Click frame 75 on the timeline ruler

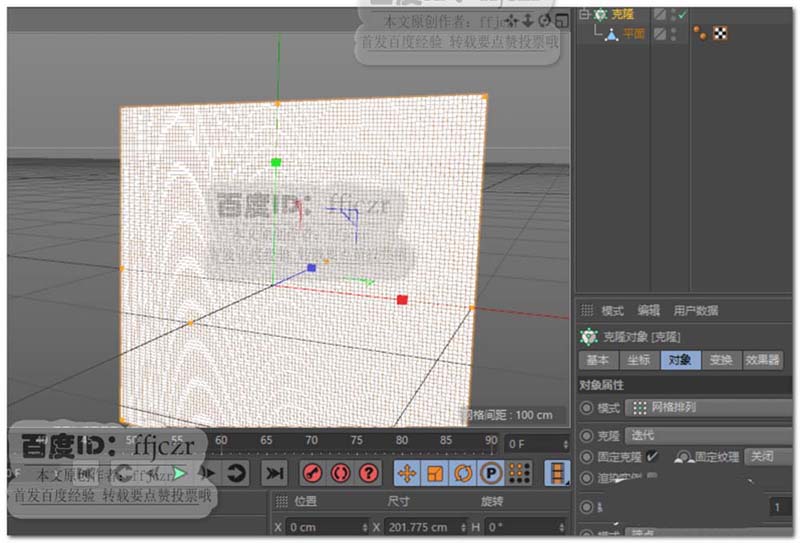(x=356, y=440)
